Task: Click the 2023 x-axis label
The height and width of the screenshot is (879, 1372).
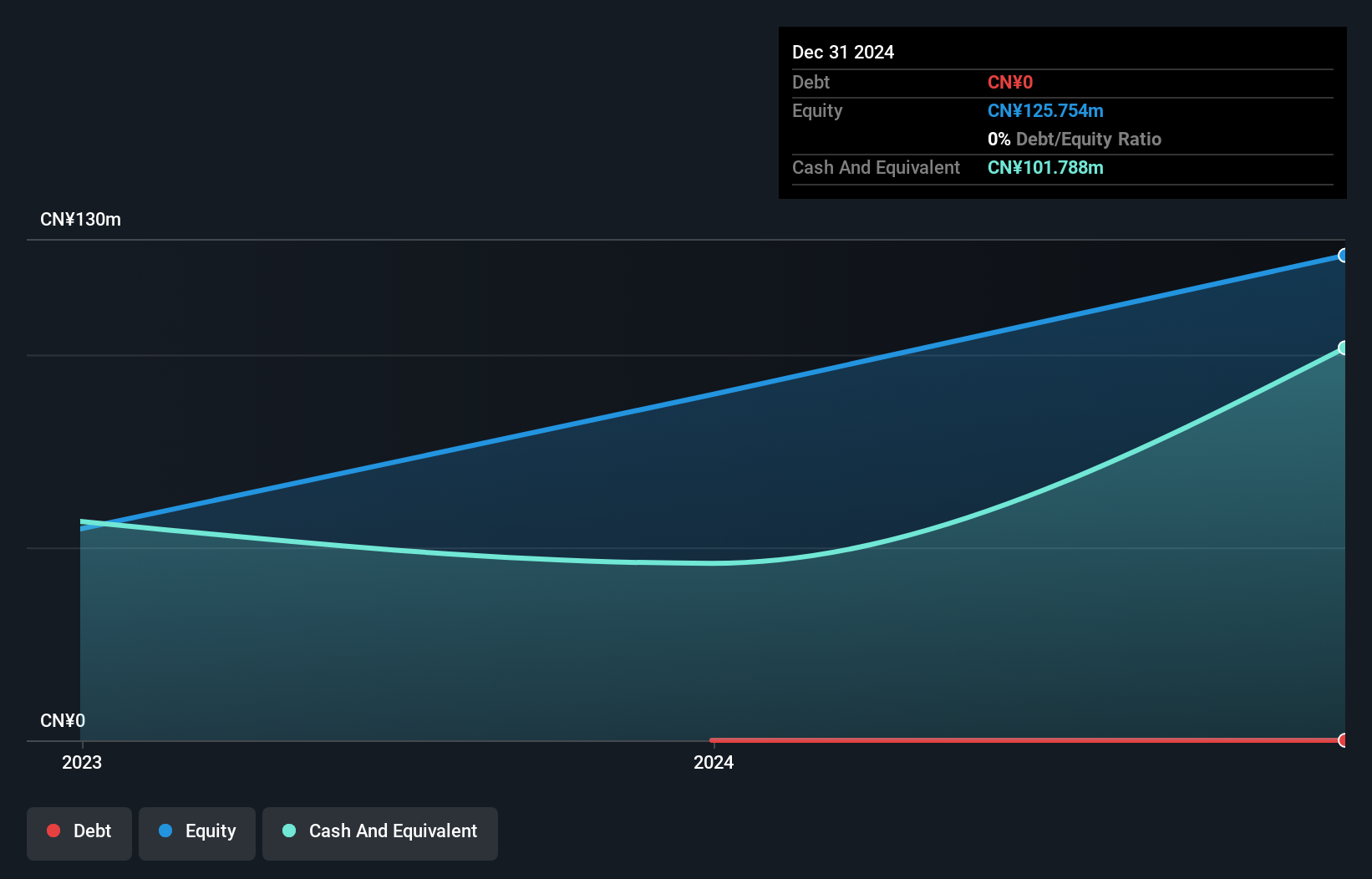Action: click(x=82, y=762)
